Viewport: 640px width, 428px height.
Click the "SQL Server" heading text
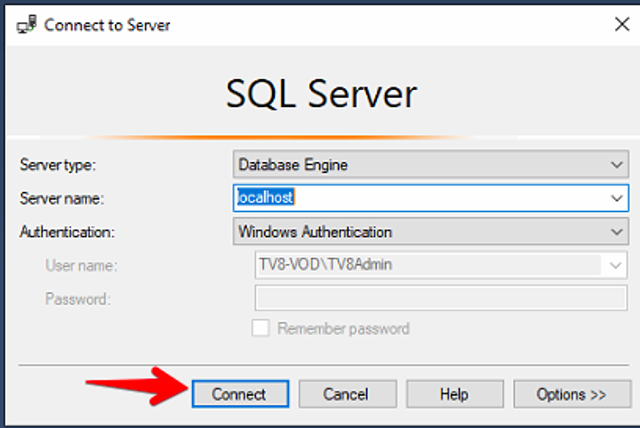[321, 95]
